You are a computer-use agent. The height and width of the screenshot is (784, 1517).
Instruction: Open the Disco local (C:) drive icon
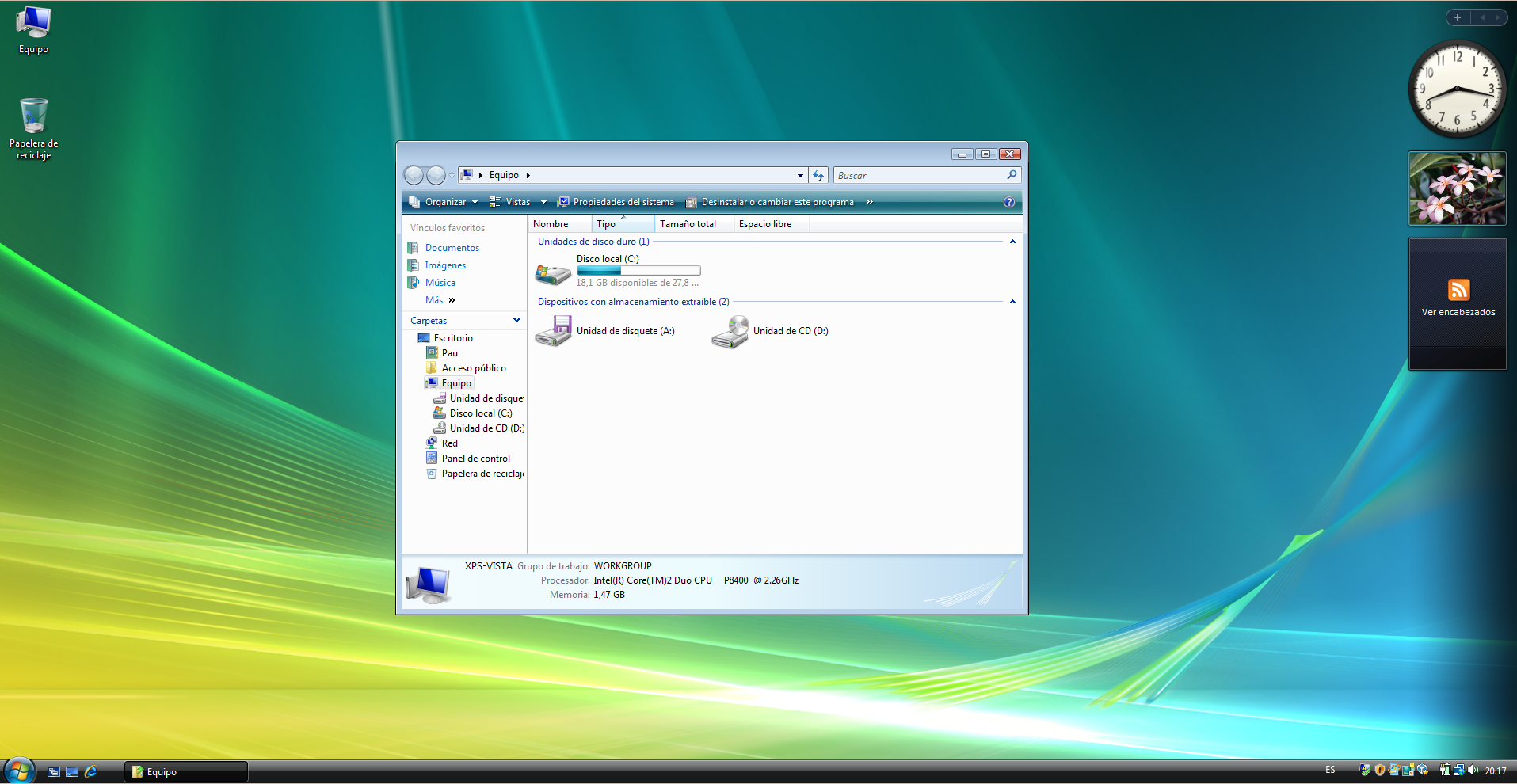(553, 273)
